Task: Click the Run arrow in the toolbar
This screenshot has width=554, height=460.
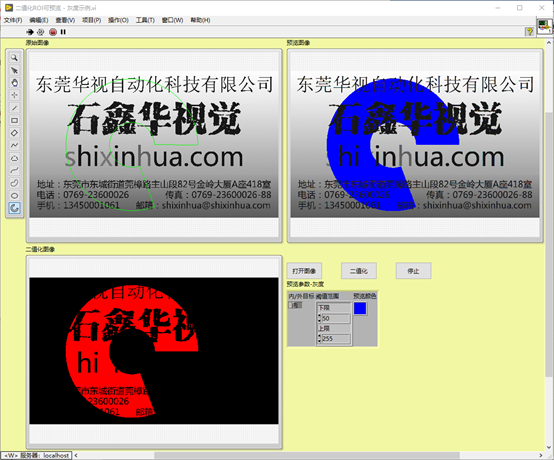Action: coord(30,32)
